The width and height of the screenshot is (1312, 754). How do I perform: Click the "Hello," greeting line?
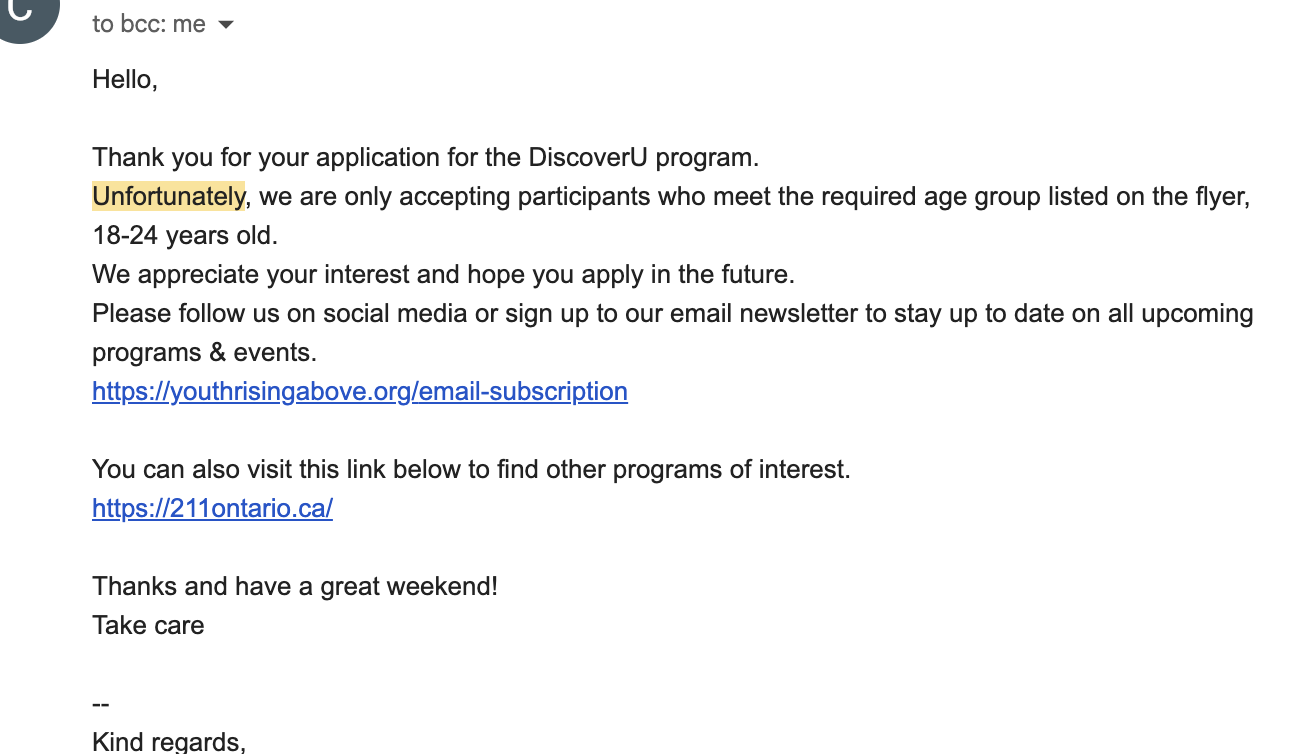tap(125, 79)
